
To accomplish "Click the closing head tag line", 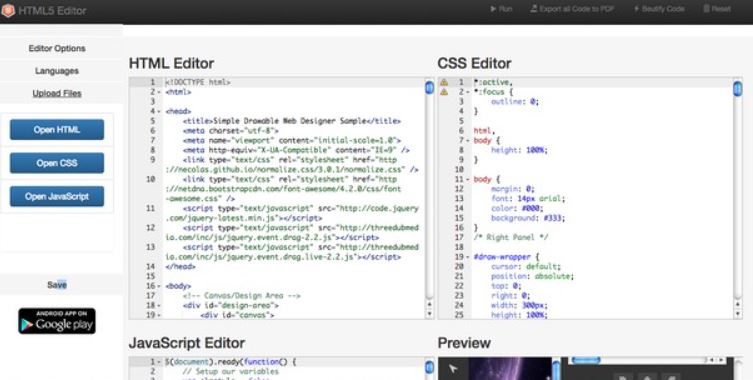I will click(x=180, y=267).
